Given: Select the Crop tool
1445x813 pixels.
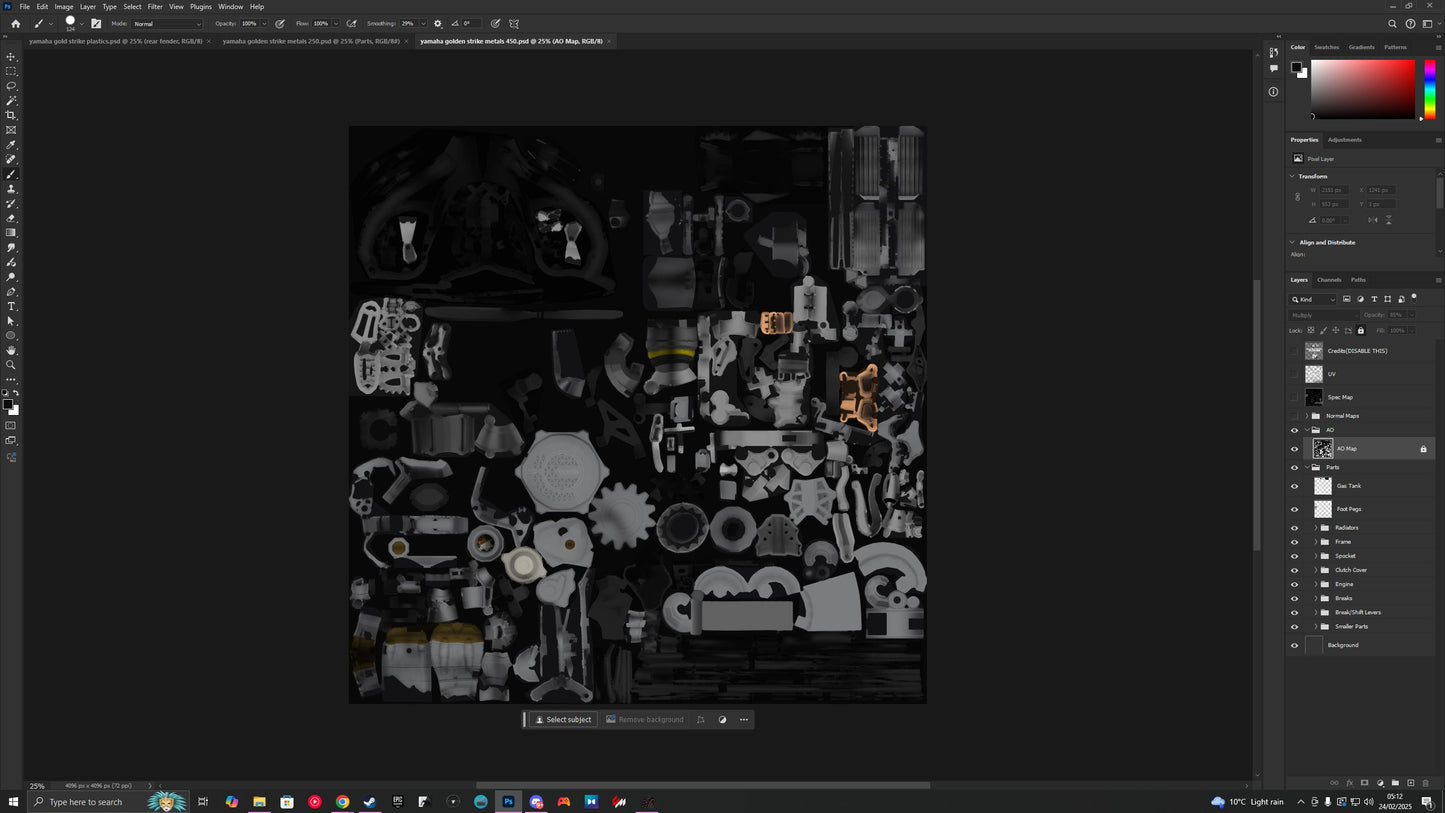Looking at the screenshot, I should [x=11, y=115].
